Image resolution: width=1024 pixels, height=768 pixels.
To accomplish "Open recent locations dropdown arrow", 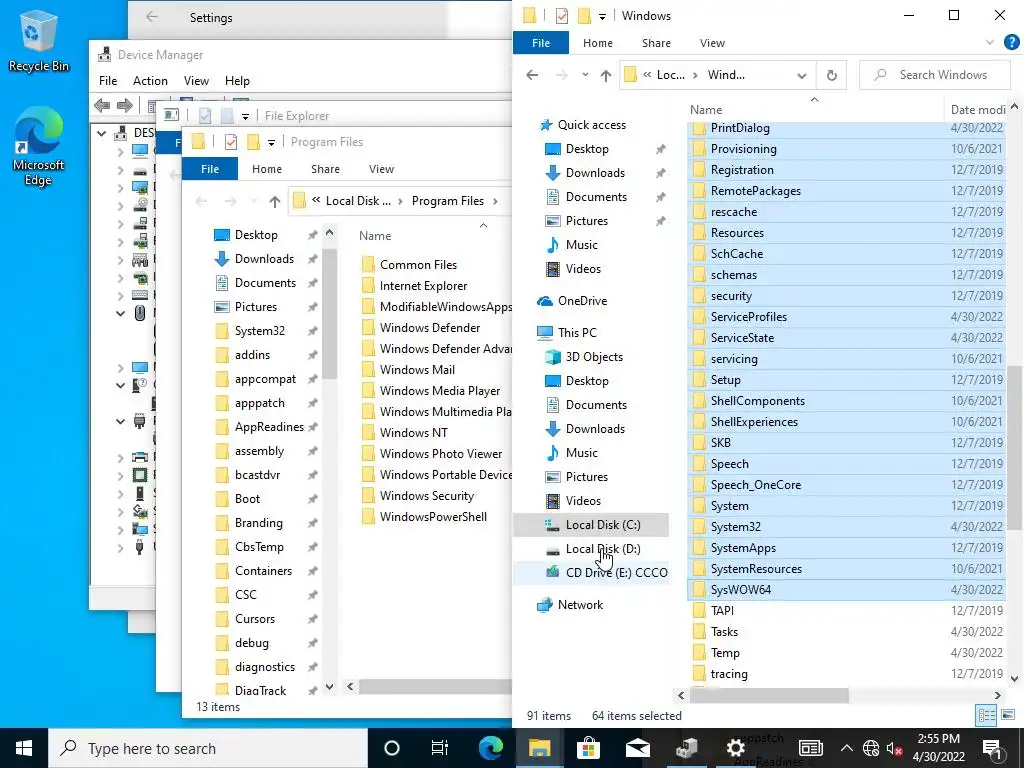I will pos(585,75).
